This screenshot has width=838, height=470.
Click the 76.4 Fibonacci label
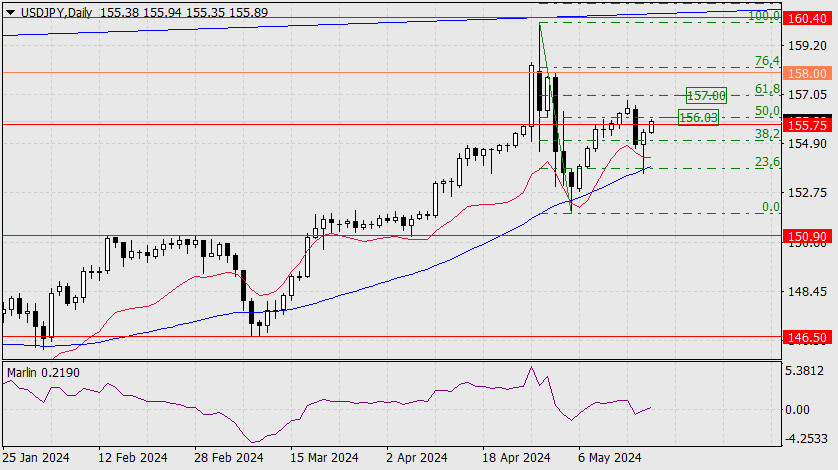click(767, 61)
